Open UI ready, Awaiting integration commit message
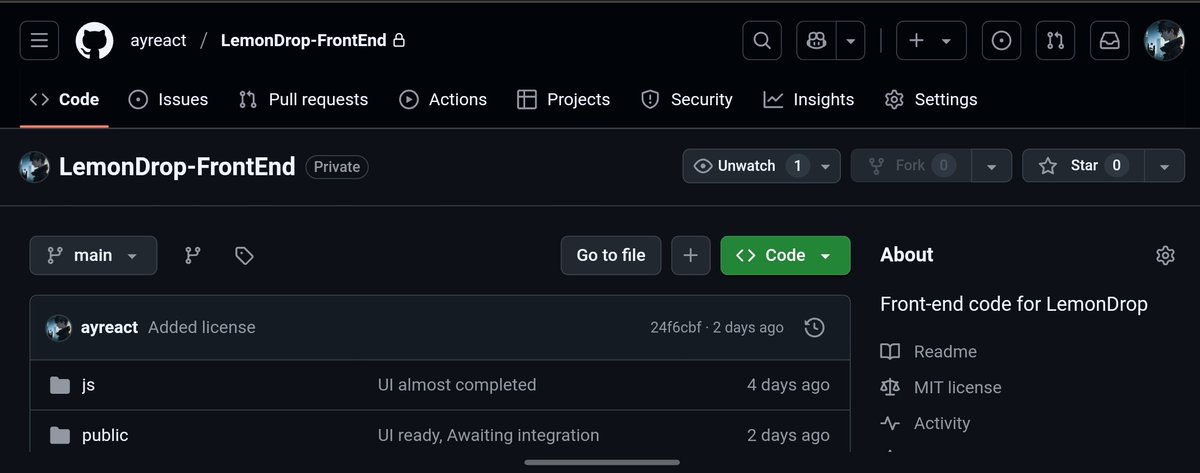The image size is (1200, 473). click(489, 435)
